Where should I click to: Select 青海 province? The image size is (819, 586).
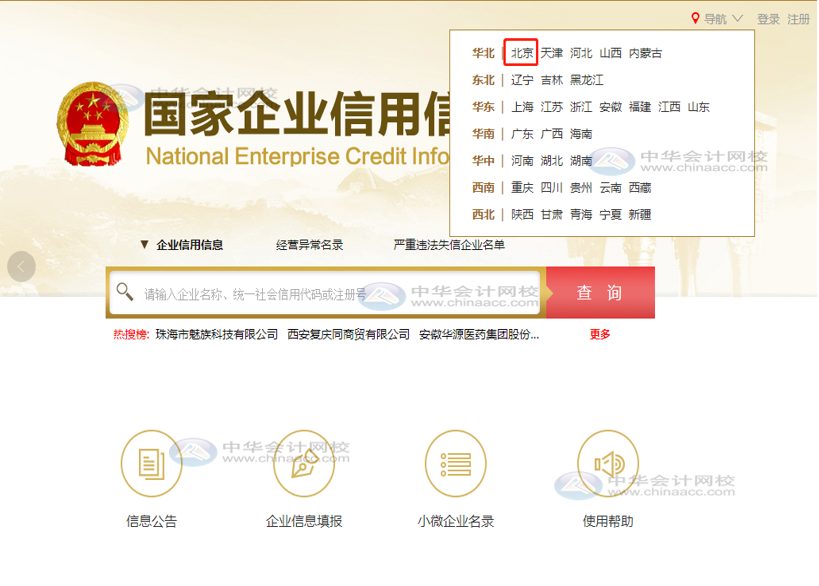click(581, 215)
